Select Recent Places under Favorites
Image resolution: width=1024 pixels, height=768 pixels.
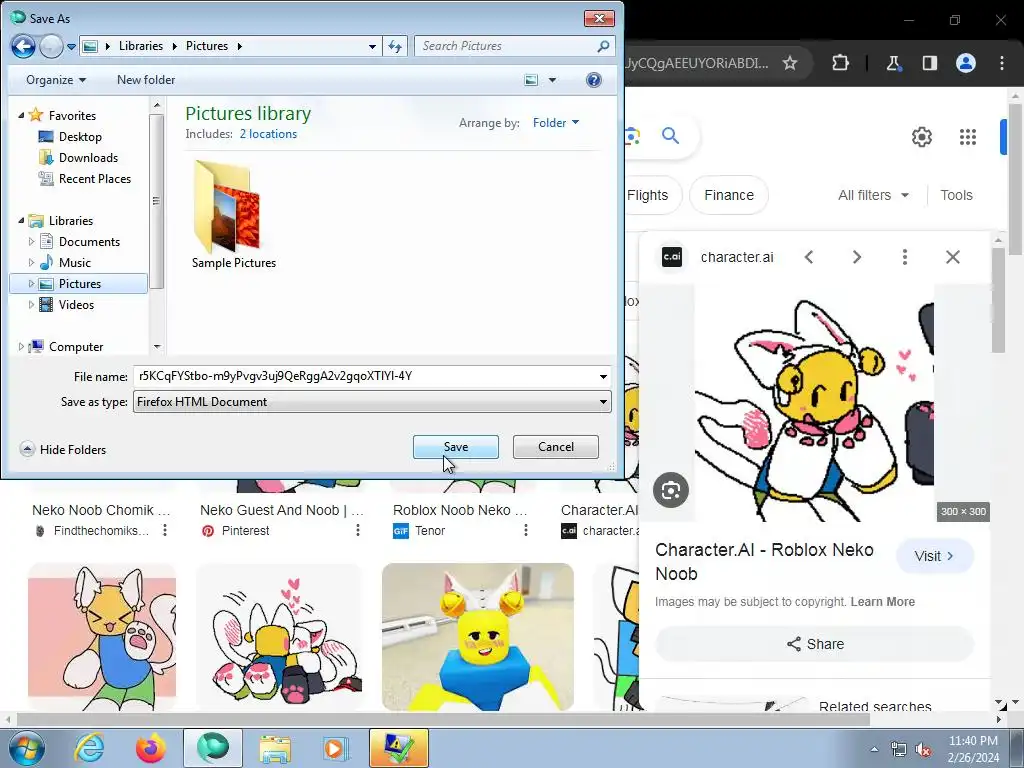tap(94, 178)
